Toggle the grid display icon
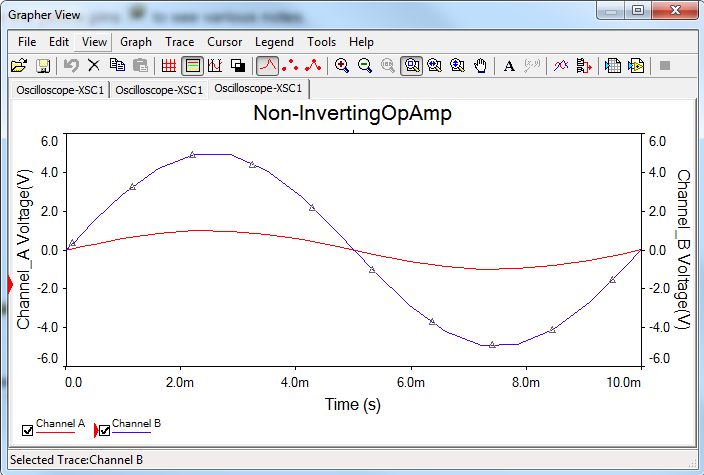This screenshot has height=475, width=704. pos(168,66)
